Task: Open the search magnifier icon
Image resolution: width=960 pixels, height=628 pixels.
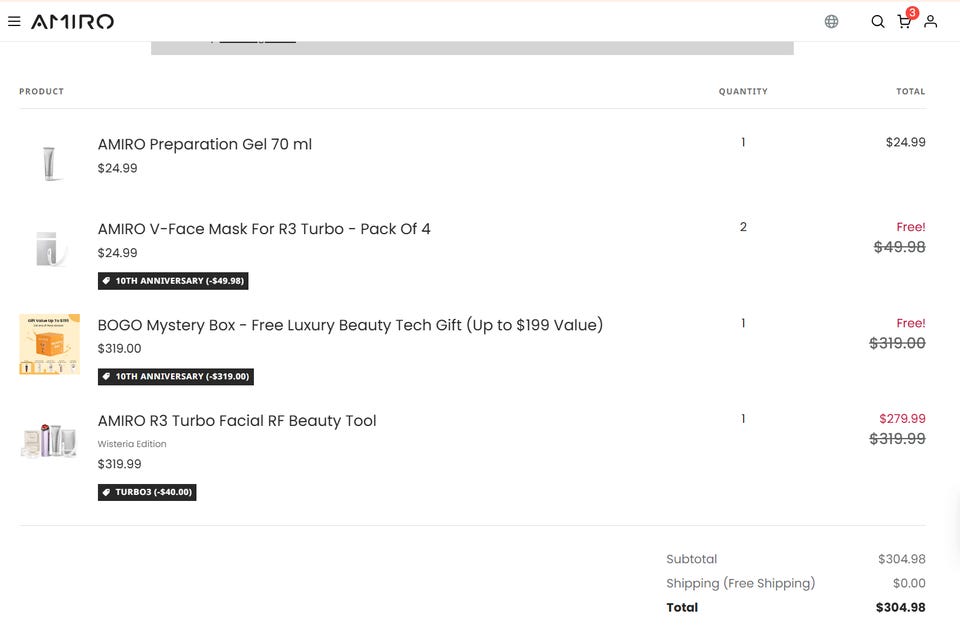Action: tap(877, 21)
